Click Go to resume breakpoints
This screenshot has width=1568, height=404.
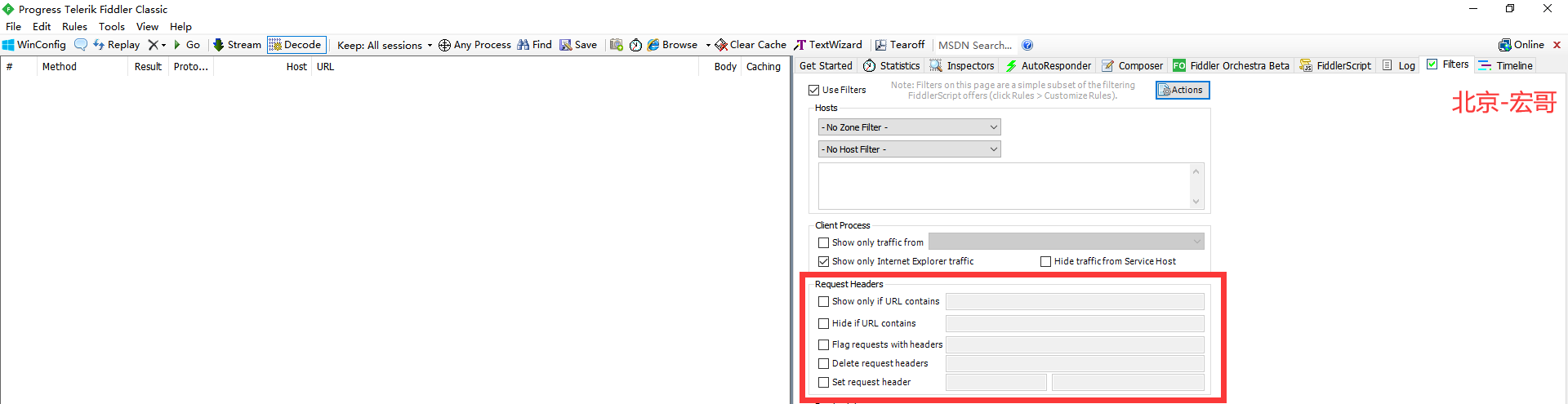click(x=187, y=45)
